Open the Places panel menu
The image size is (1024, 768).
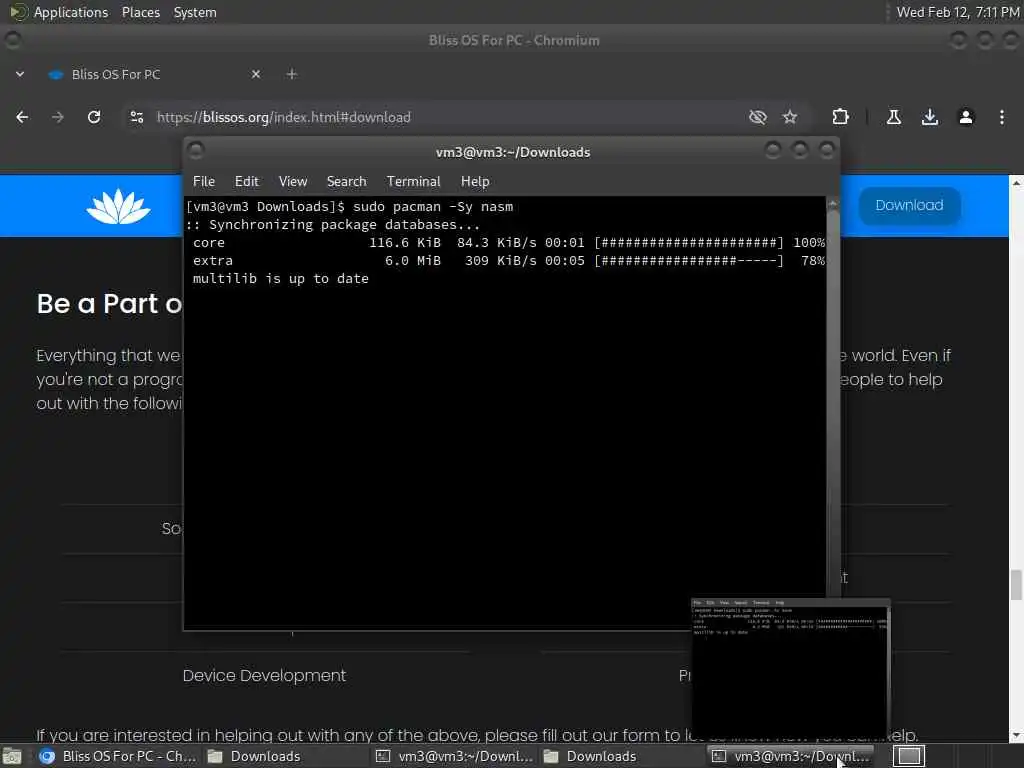tap(140, 12)
